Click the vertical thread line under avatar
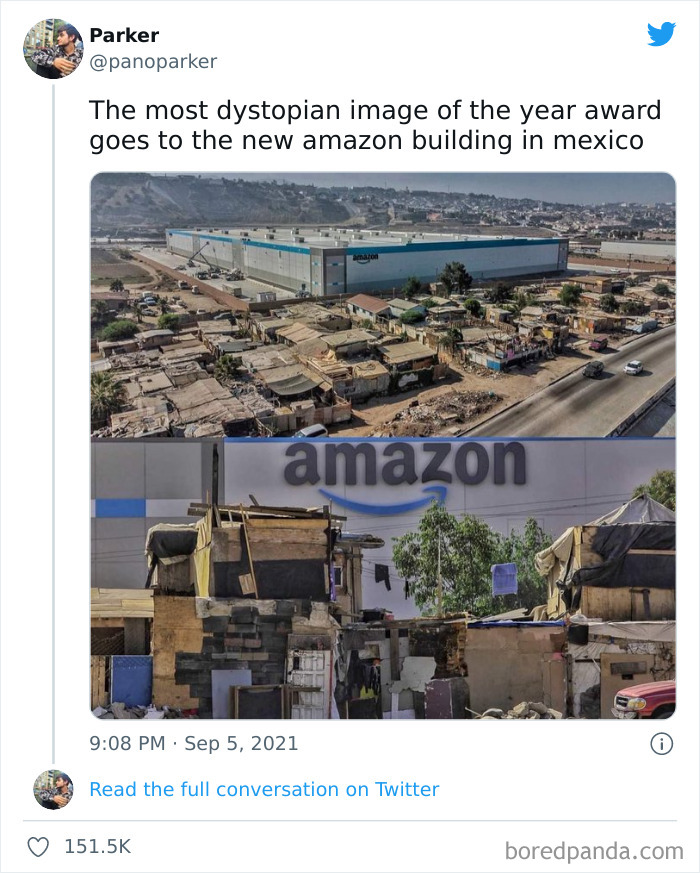 pyautogui.click(x=53, y=424)
